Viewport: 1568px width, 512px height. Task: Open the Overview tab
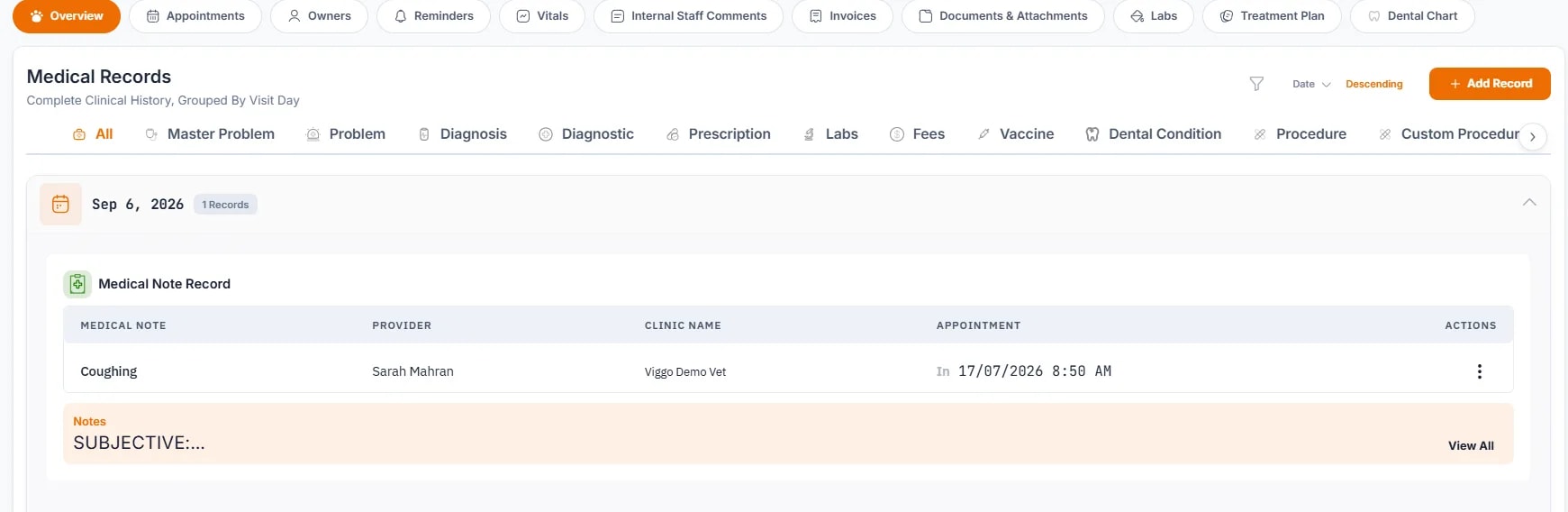[67, 16]
